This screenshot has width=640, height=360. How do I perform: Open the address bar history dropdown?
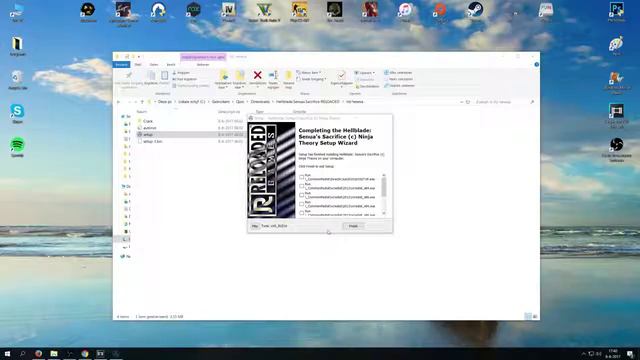click(461, 102)
